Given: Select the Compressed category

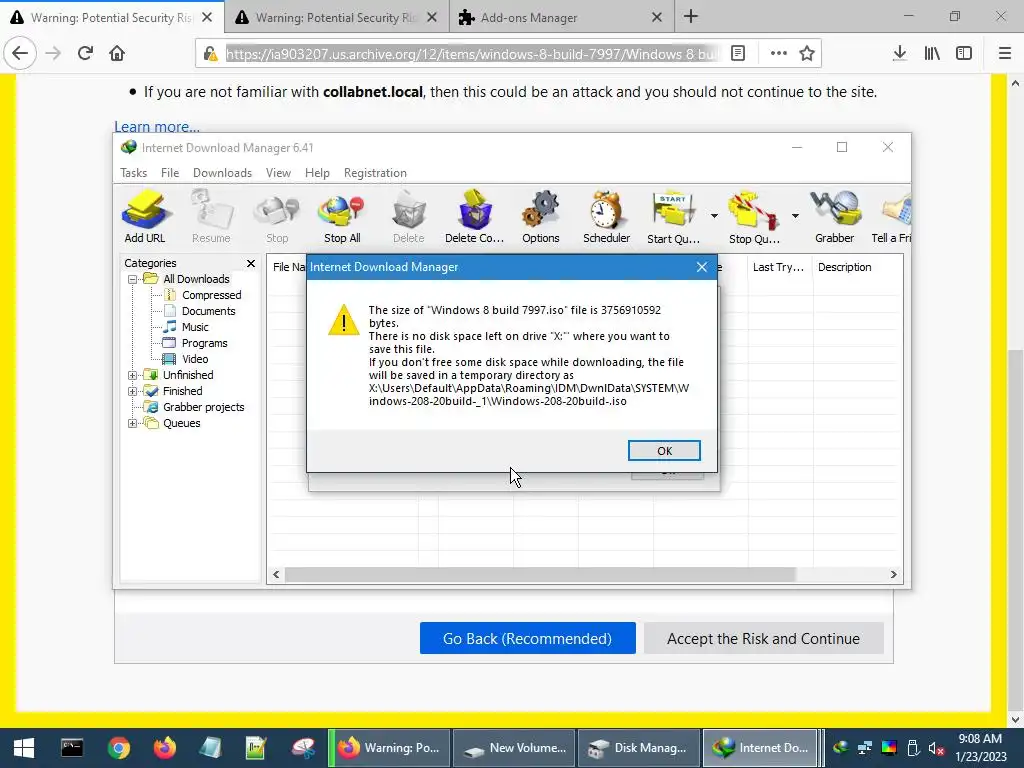Looking at the screenshot, I should 211,295.
